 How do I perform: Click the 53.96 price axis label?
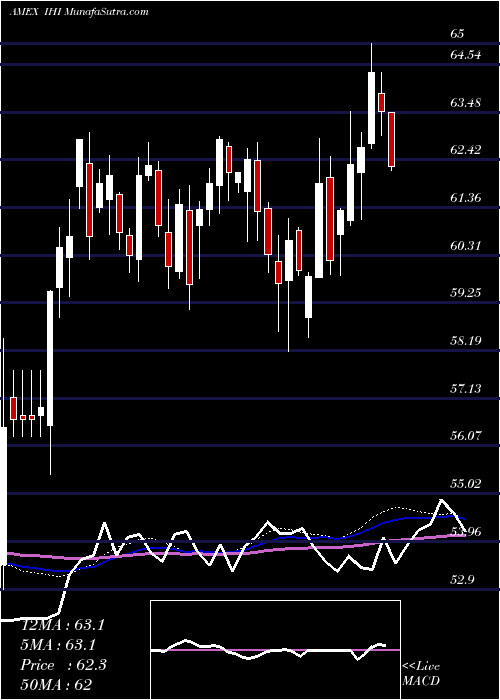tap(466, 532)
